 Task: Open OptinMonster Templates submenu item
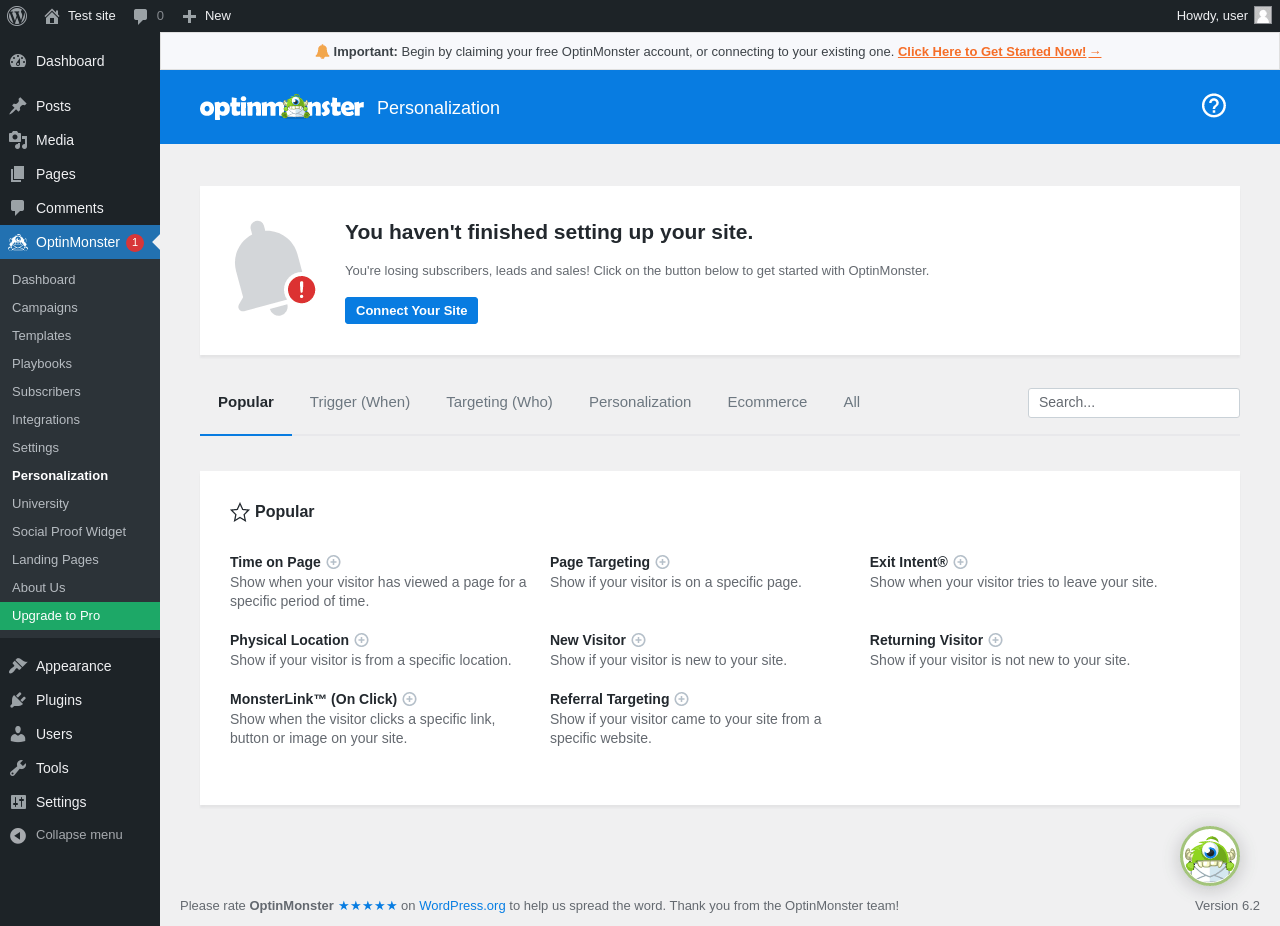[80, 336]
